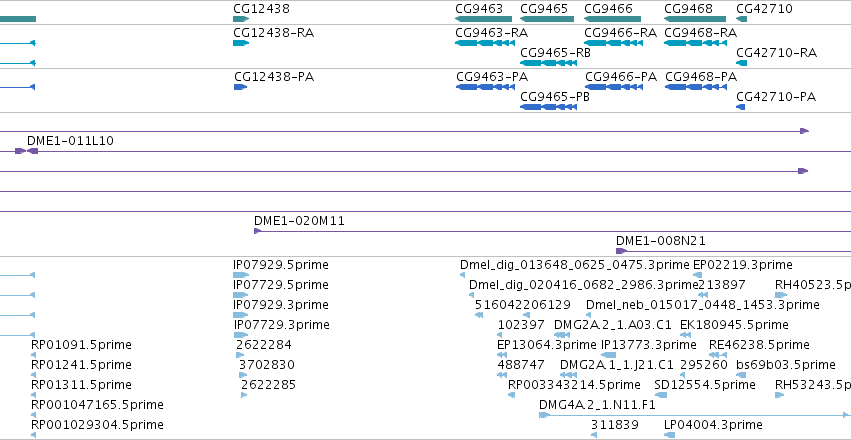This screenshot has width=851, height=440.
Task: Click protein CG9466-PA feature
Action: 614,87
